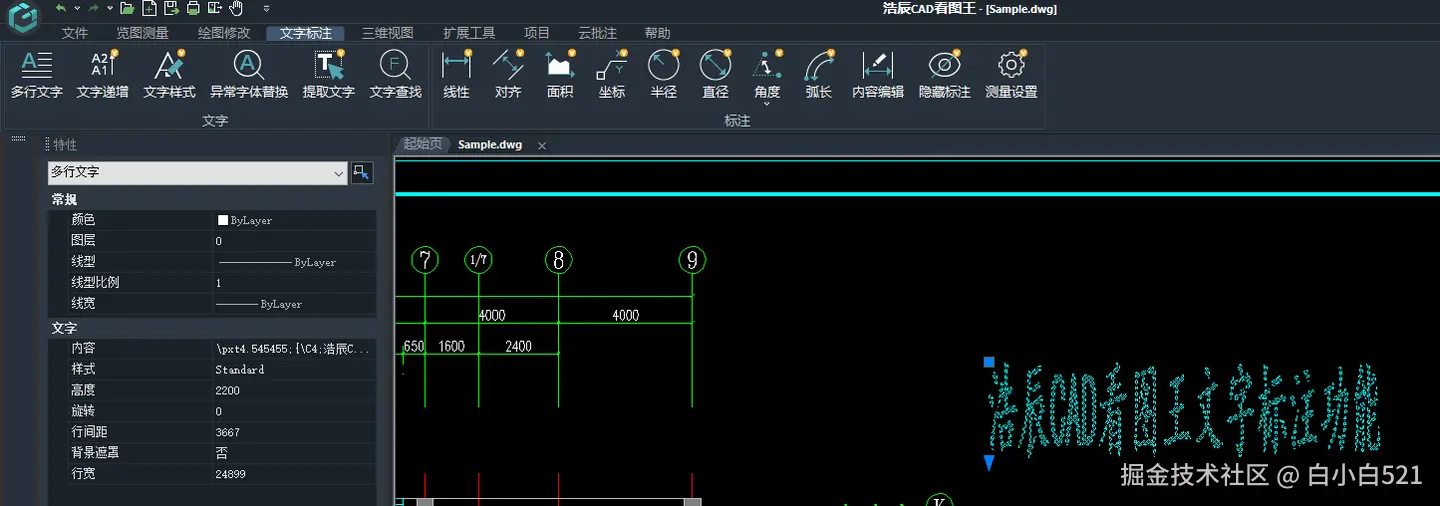Select the 直径 diameter dimension tool
Image resolution: width=1440 pixels, height=506 pixels.
(715, 76)
